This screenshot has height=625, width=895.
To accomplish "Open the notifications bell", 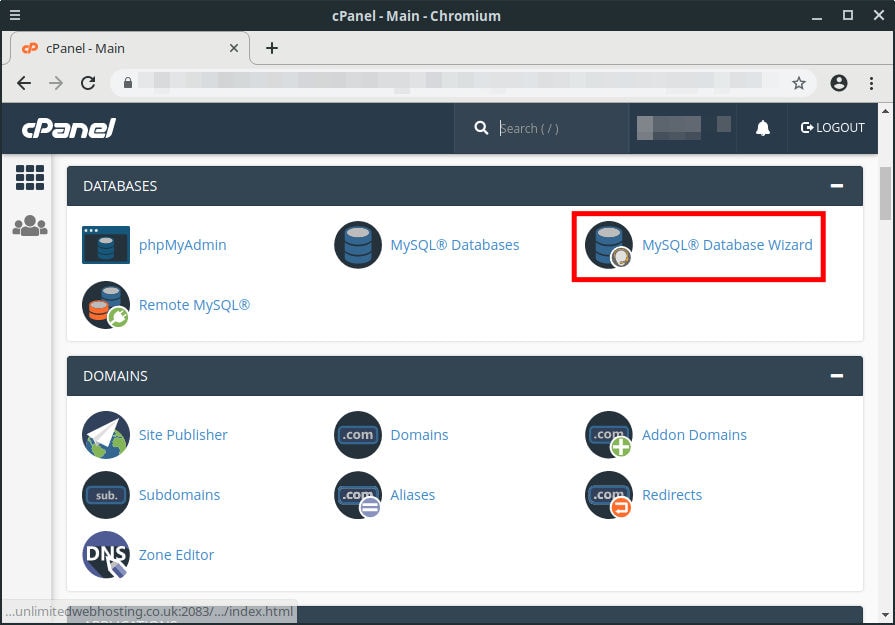I will [762, 128].
